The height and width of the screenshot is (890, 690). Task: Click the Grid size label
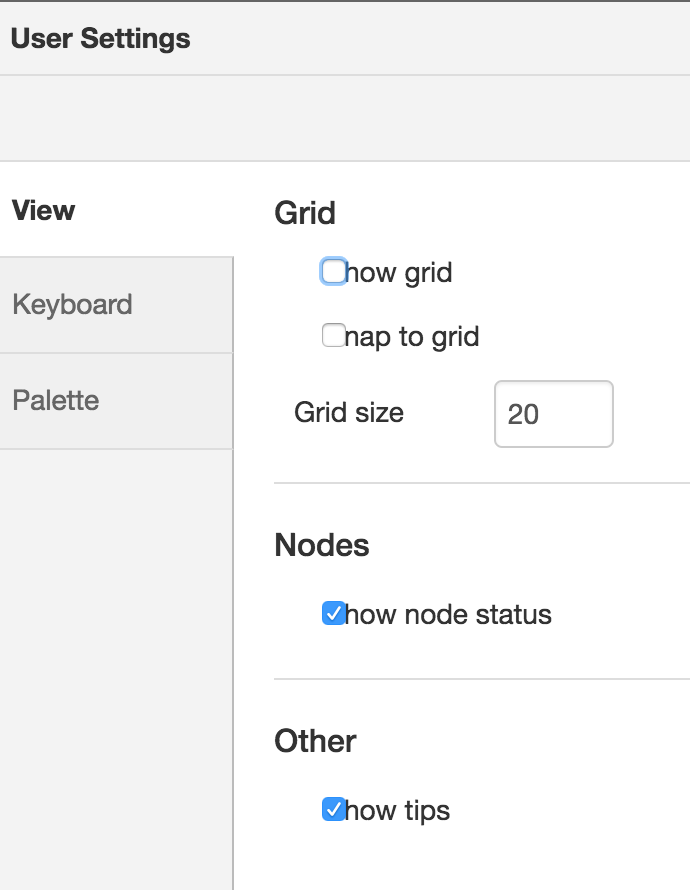(x=349, y=413)
